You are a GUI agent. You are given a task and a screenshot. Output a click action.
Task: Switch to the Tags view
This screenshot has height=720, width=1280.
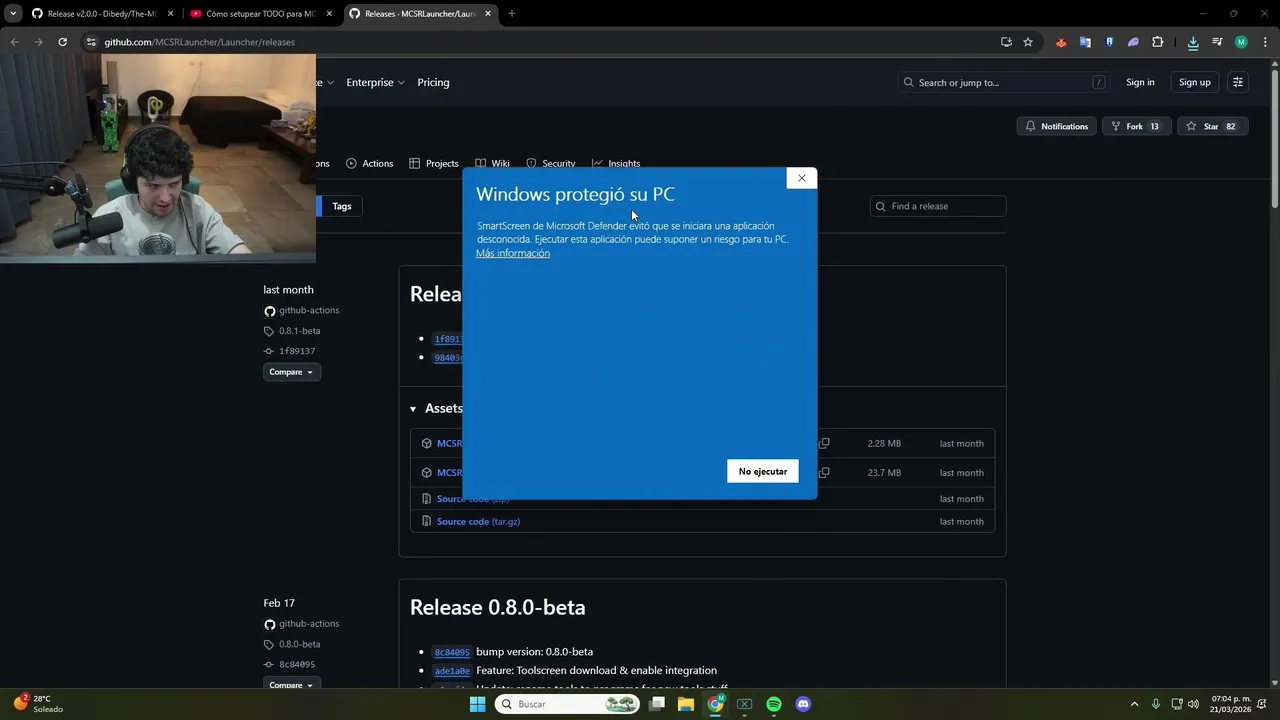point(342,206)
